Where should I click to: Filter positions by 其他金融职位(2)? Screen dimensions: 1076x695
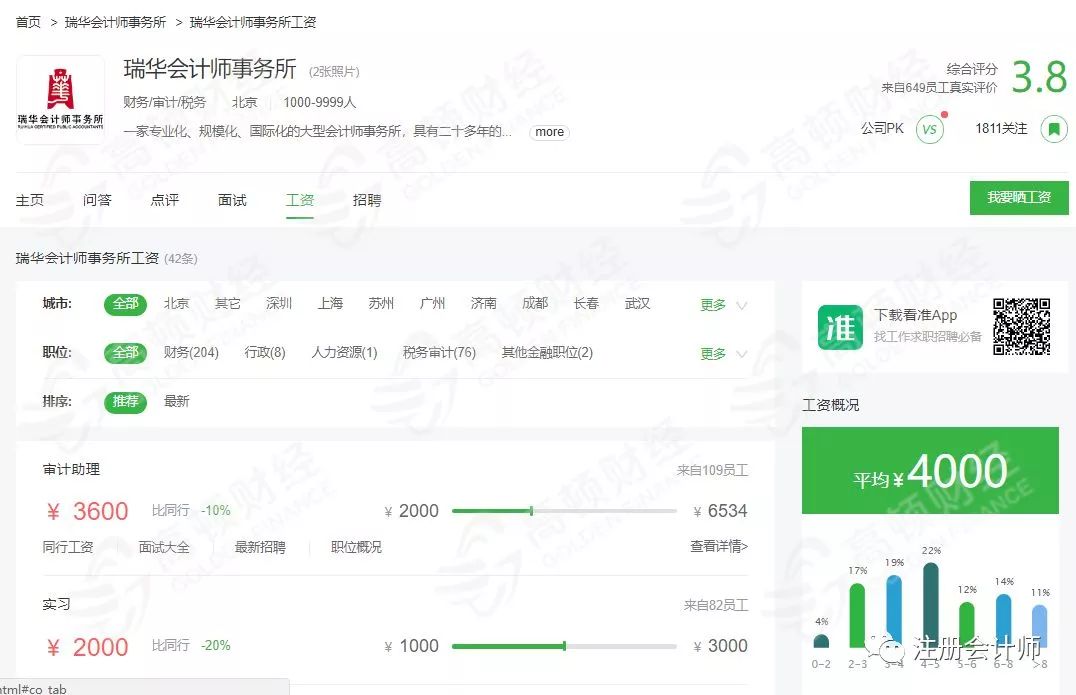pyautogui.click(x=547, y=353)
